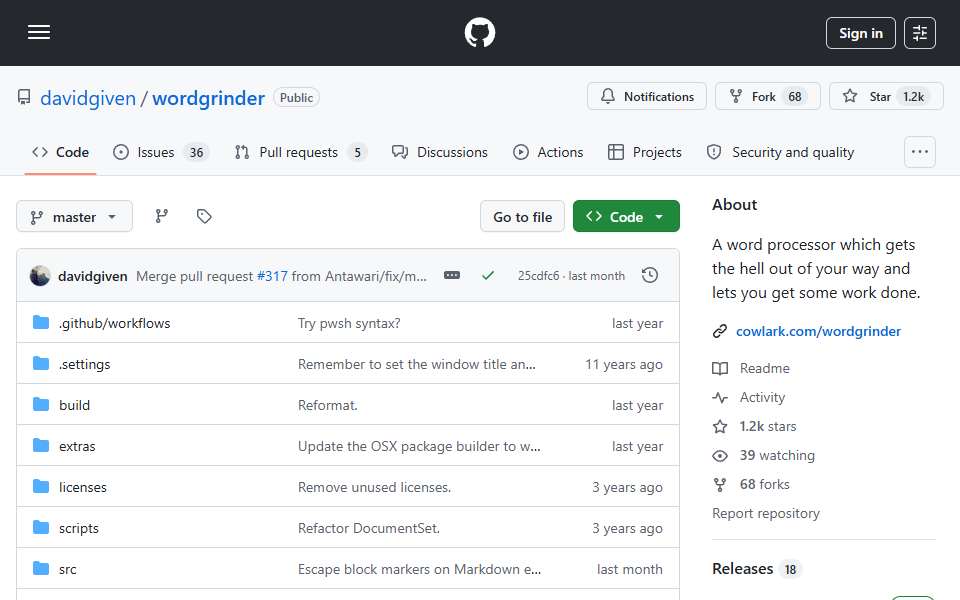The height and width of the screenshot is (600, 960).
Task: Open the Security and quality tab
Action: (x=780, y=152)
